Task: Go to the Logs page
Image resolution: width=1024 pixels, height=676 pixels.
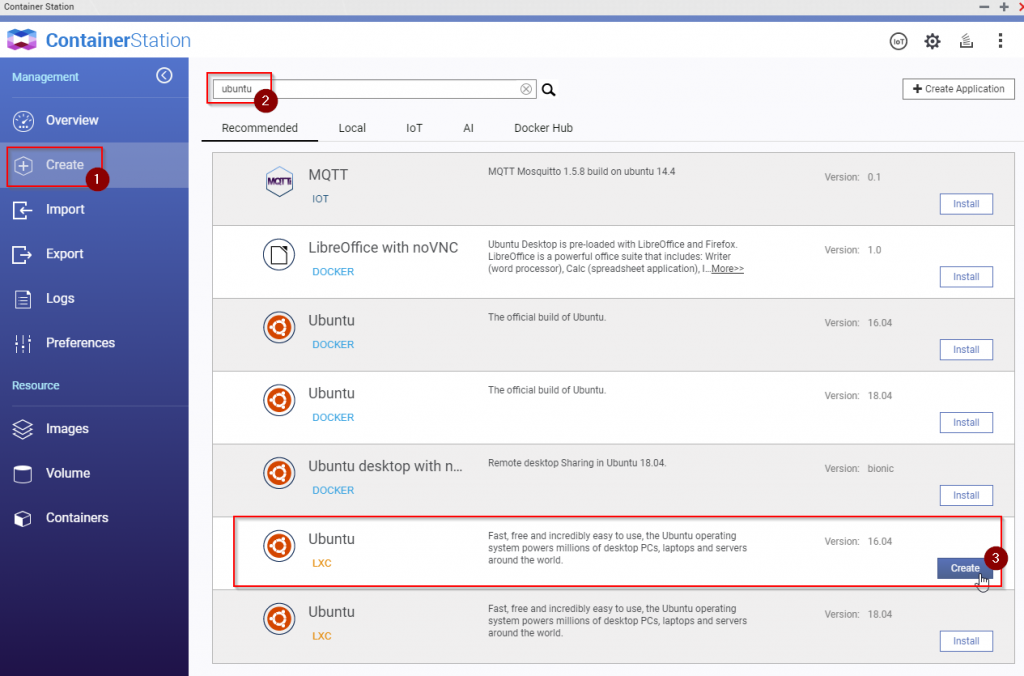Action: [60, 298]
